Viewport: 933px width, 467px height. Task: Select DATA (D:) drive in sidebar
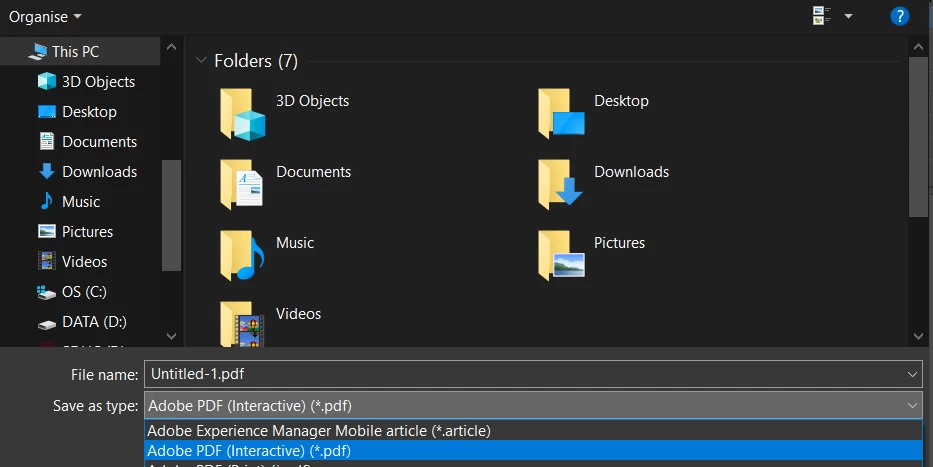coord(94,322)
